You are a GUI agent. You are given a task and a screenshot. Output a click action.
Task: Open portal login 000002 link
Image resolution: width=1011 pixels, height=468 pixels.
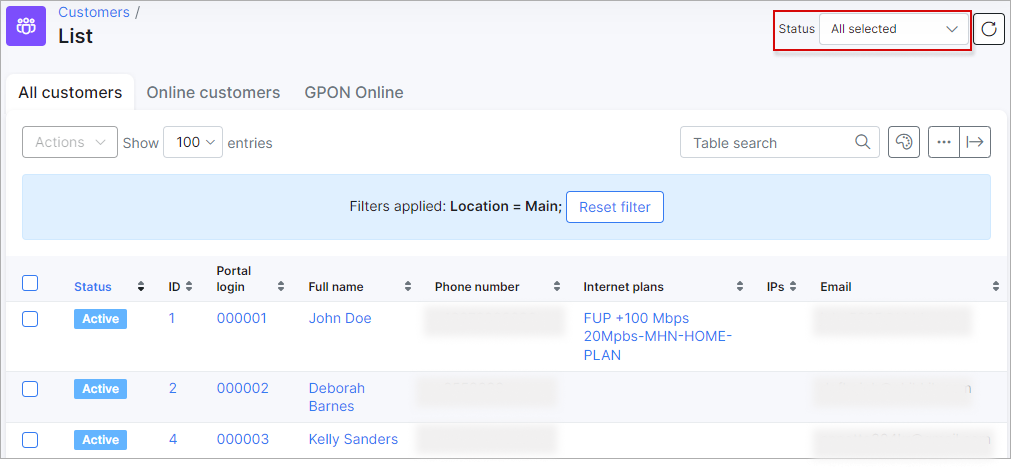pyautogui.click(x=242, y=388)
